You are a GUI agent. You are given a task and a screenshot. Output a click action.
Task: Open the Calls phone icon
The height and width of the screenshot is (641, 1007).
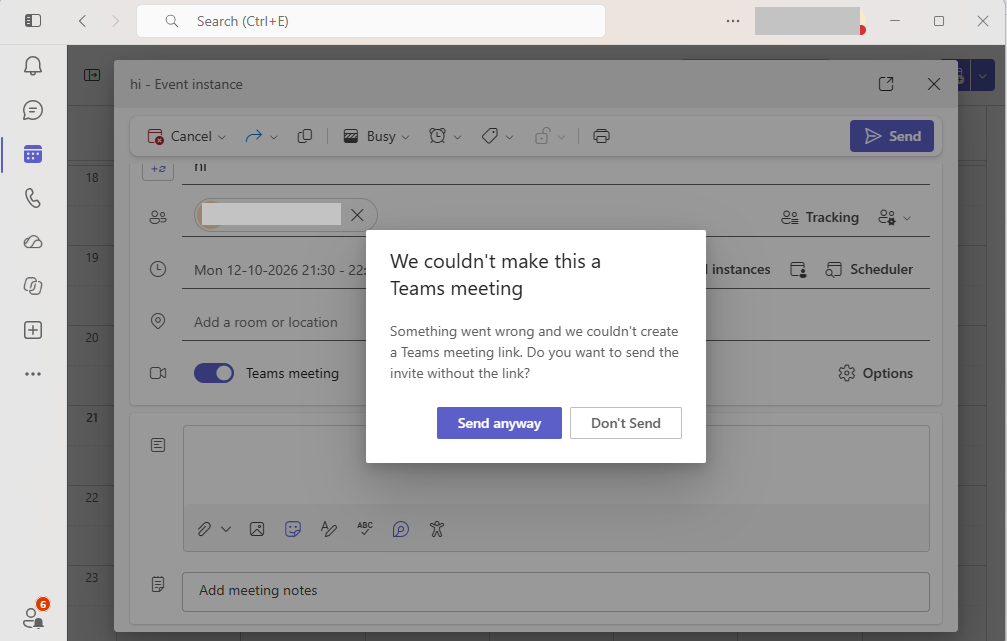(x=33, y=198)
